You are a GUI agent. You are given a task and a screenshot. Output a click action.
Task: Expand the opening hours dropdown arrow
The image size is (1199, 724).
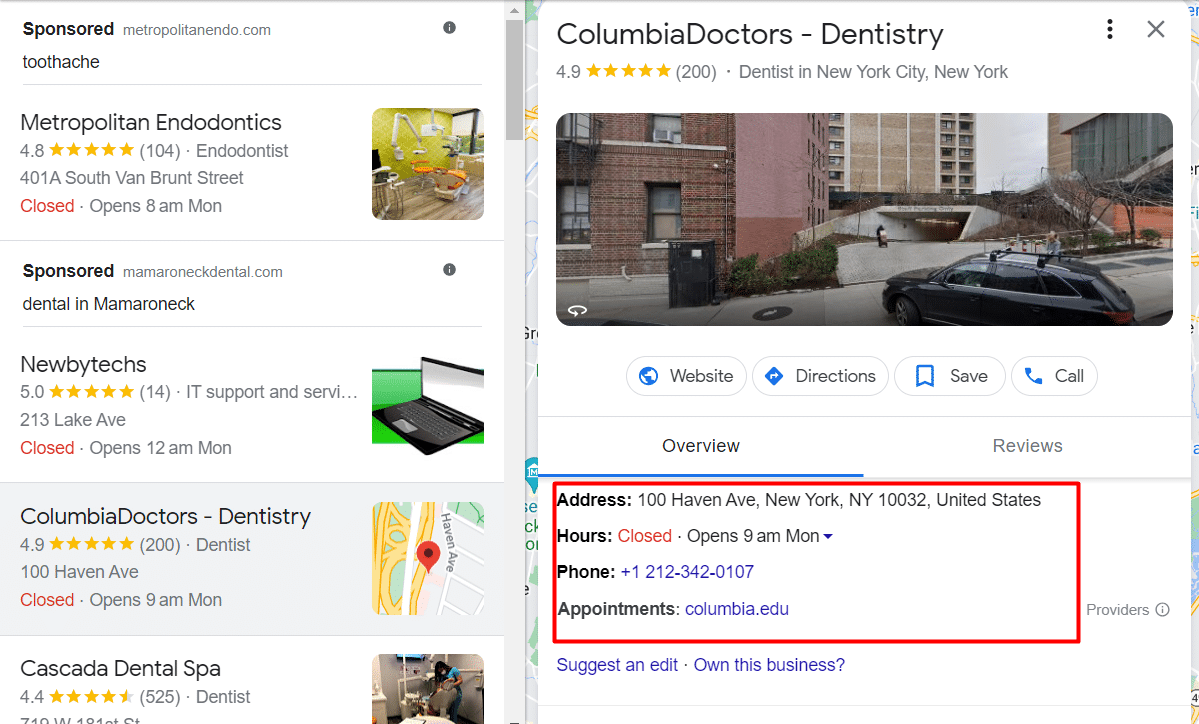(827, 537)
